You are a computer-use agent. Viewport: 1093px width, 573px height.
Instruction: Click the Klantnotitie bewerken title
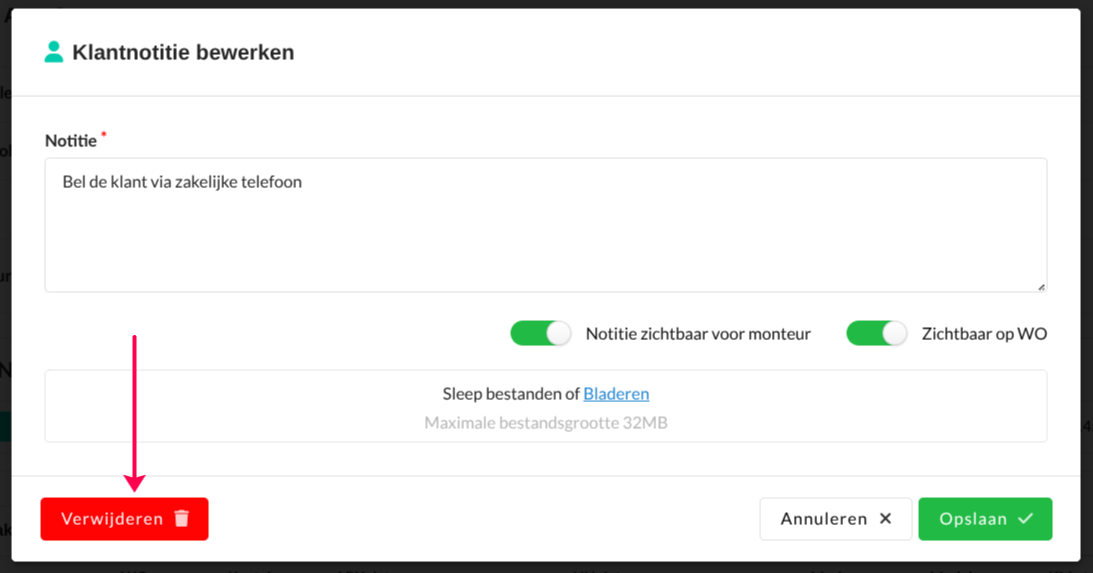[x=183, y=53]
